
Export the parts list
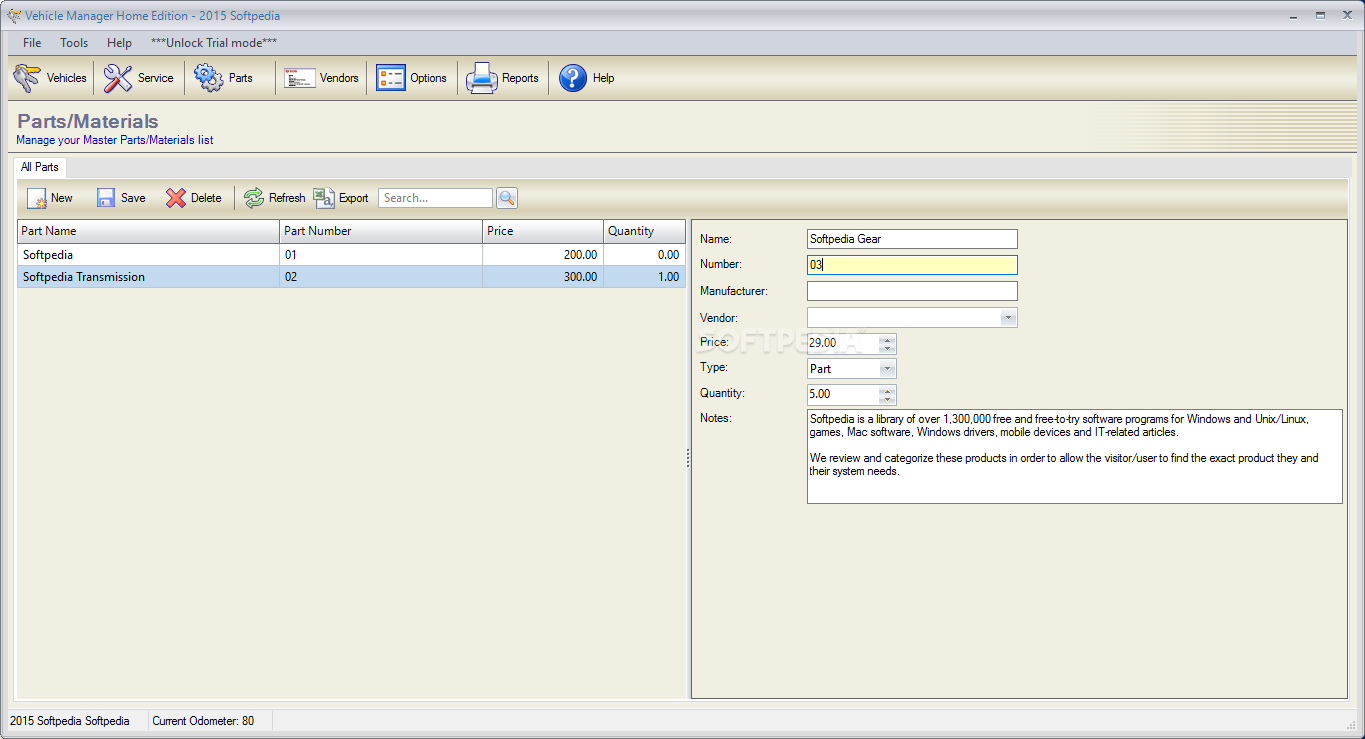(341, 198)
